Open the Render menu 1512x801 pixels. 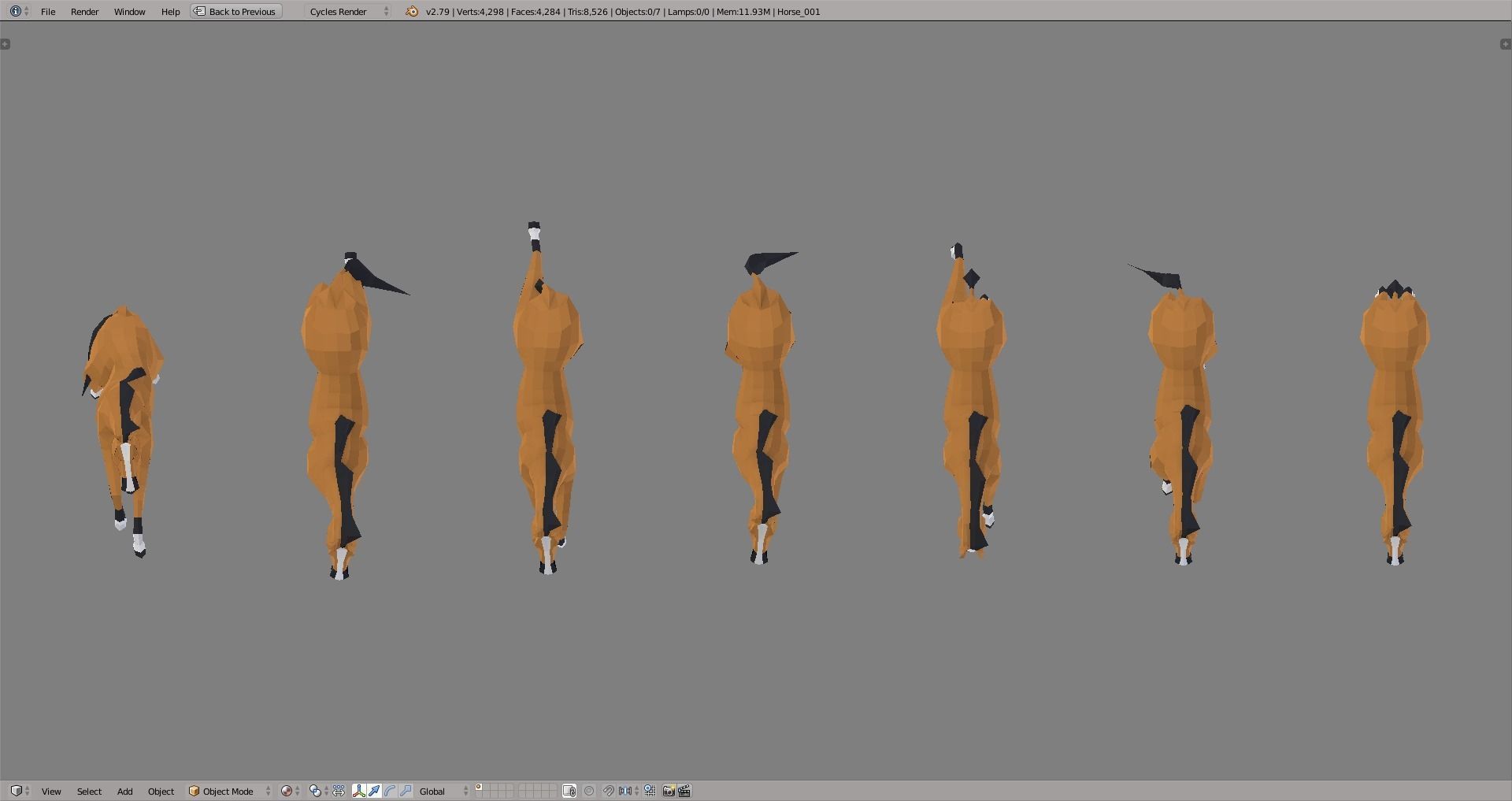click(x=85, y=12)
